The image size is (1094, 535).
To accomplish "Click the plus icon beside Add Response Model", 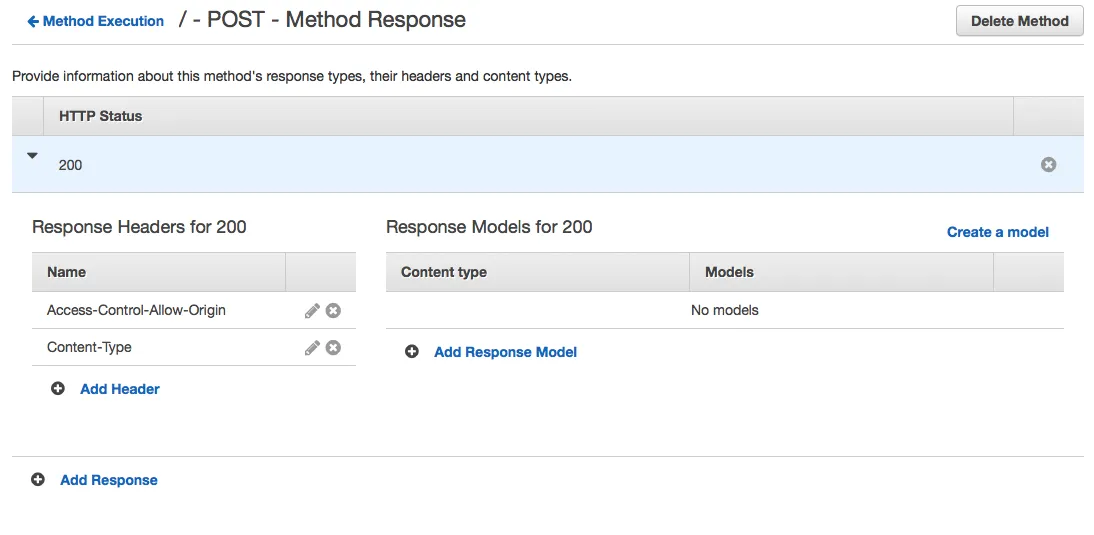I will click(x=412, y=352).
